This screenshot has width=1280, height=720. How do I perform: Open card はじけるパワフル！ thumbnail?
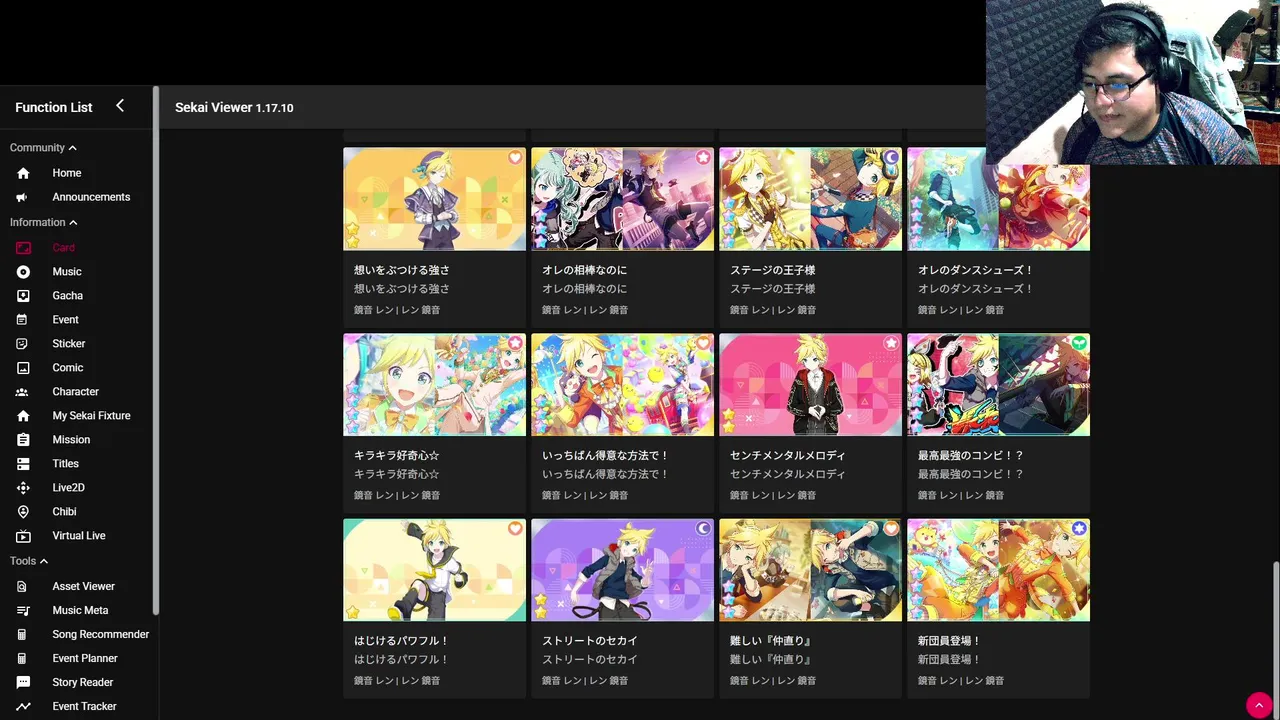pos(434,570)
